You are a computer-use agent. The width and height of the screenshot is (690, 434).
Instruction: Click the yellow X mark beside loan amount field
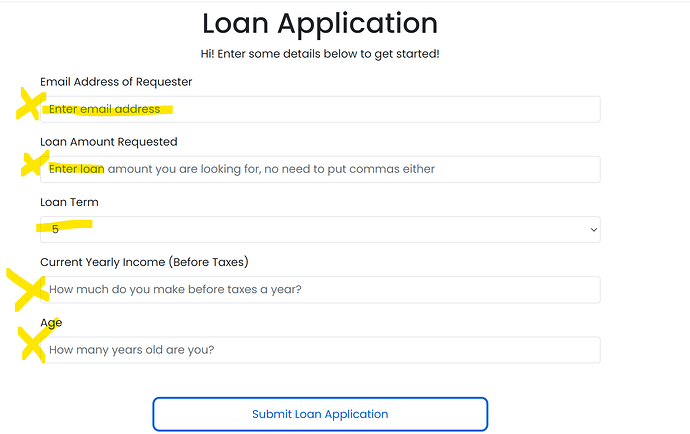click(x=35, y=163)
